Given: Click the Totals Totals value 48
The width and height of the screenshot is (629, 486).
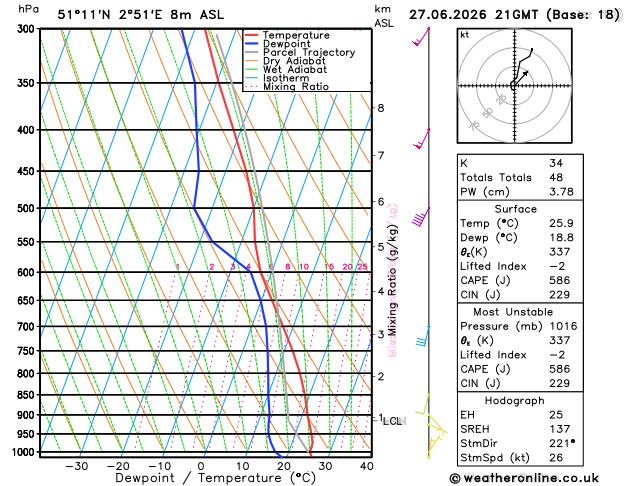Looking at the screenshot, I should coord(556,178).
